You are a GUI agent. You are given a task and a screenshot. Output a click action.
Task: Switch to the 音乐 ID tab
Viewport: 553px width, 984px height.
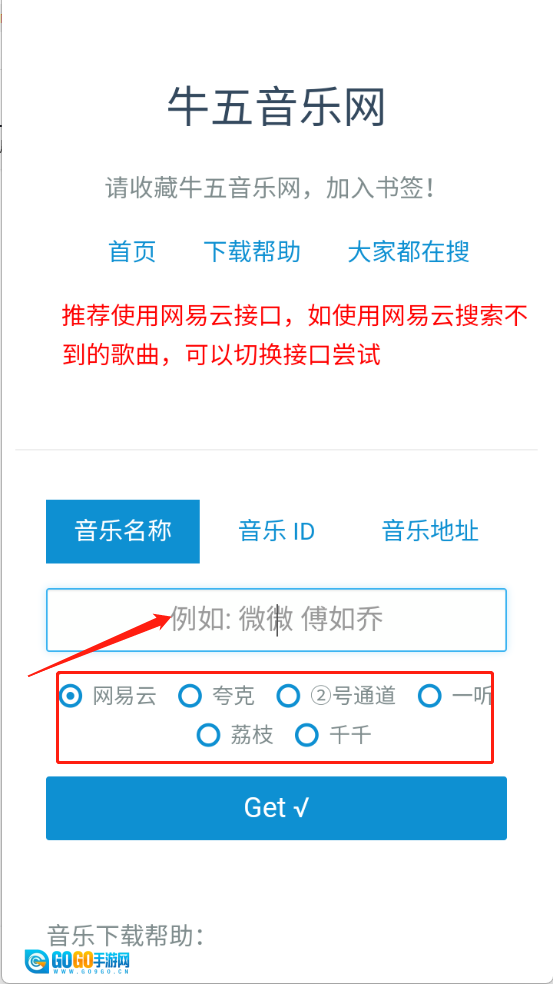[x=277, y=532]
